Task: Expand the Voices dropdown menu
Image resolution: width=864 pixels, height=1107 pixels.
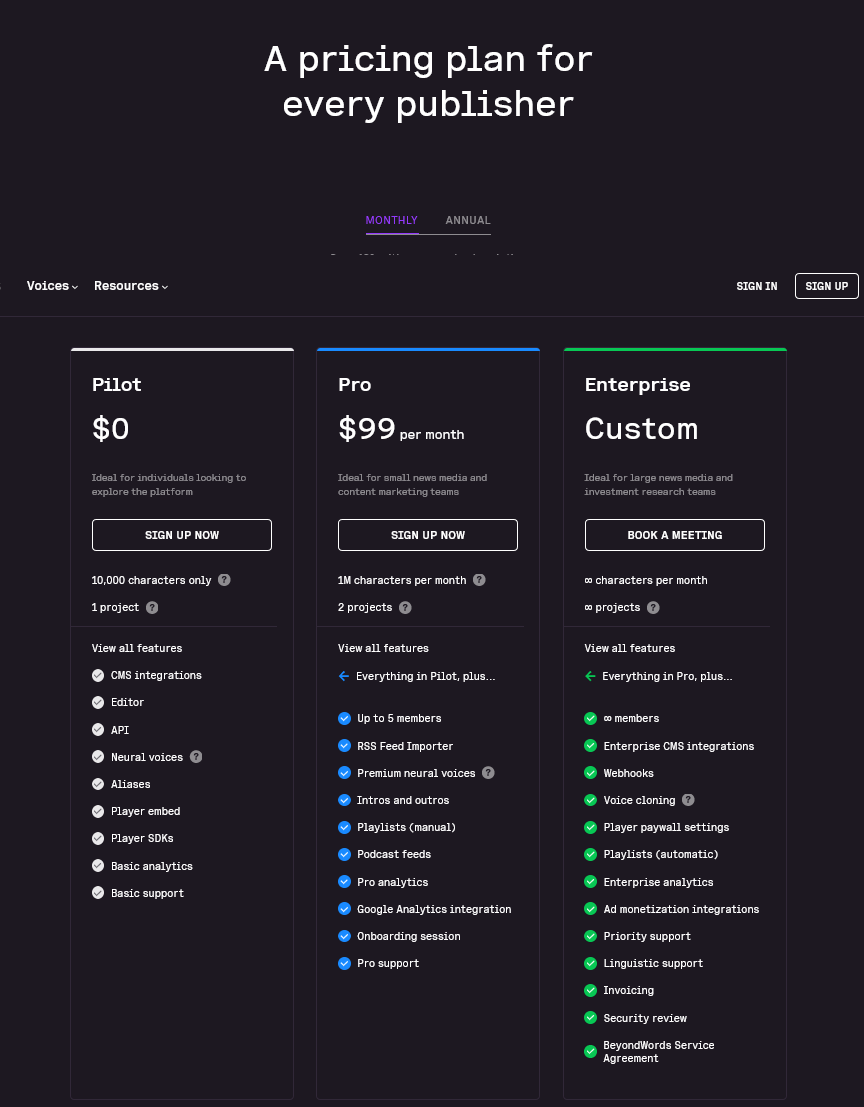Action: 52,286
